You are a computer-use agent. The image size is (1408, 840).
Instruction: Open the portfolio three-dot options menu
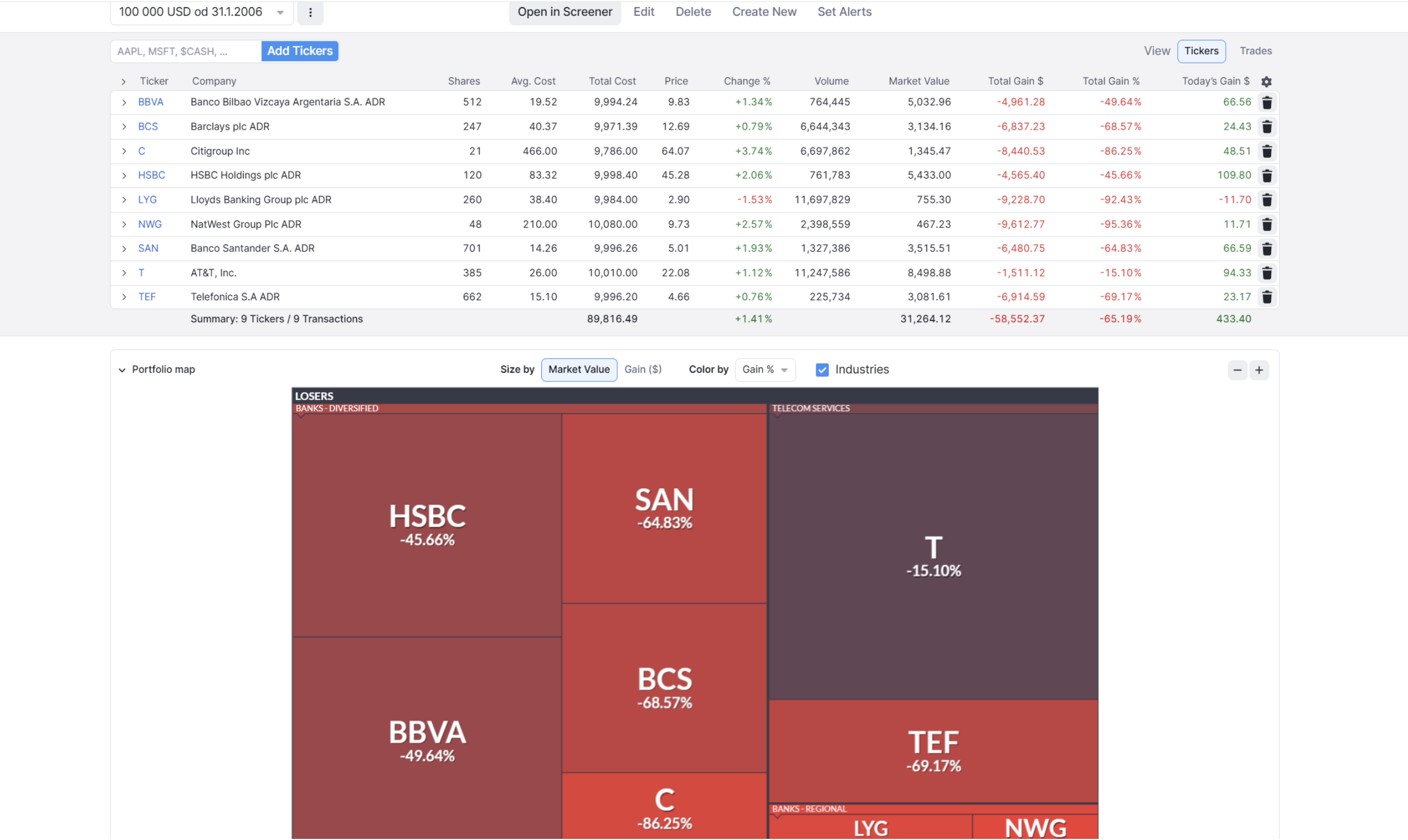310,13
